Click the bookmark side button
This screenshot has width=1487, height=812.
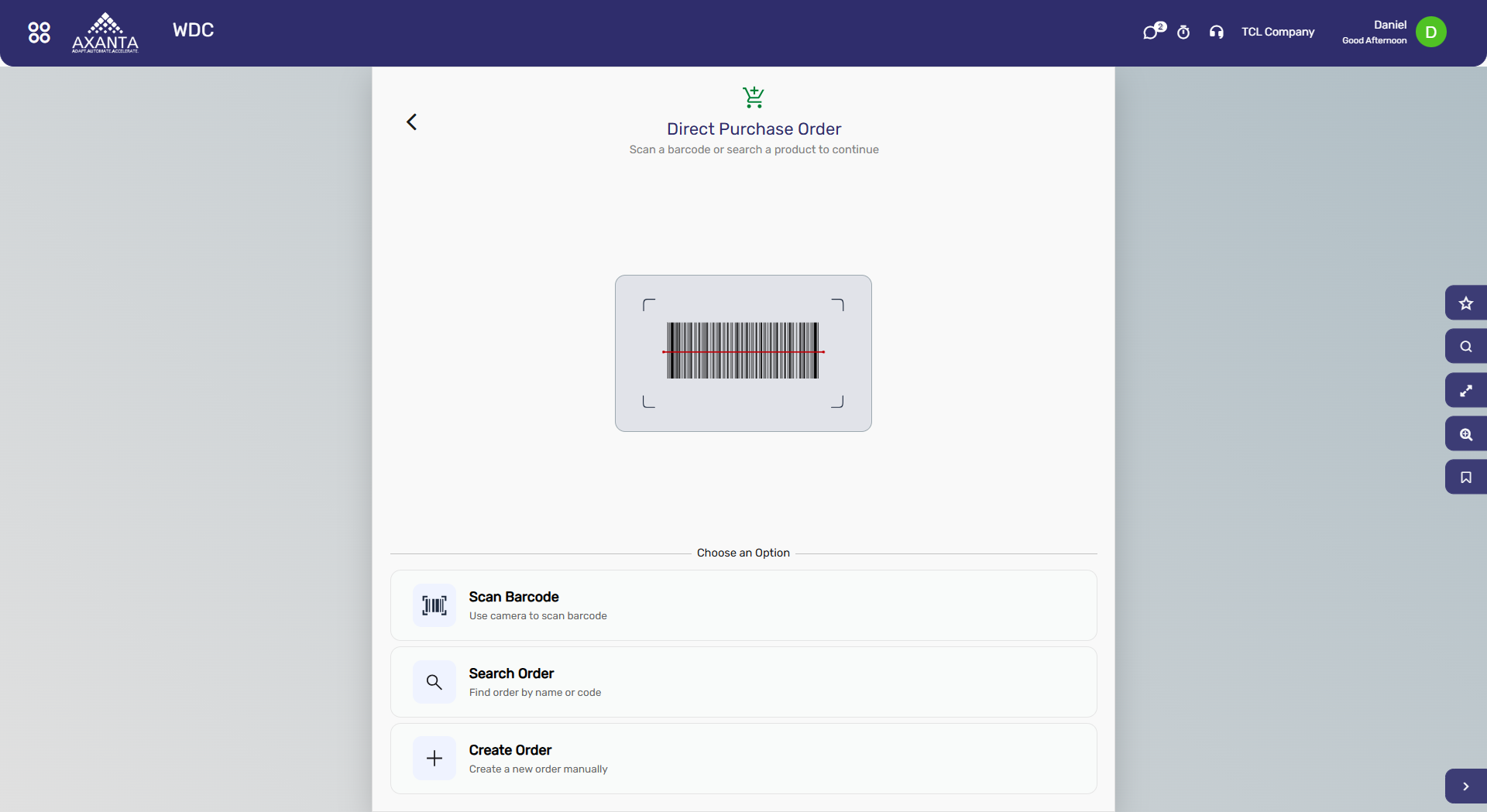point(1466,477)
